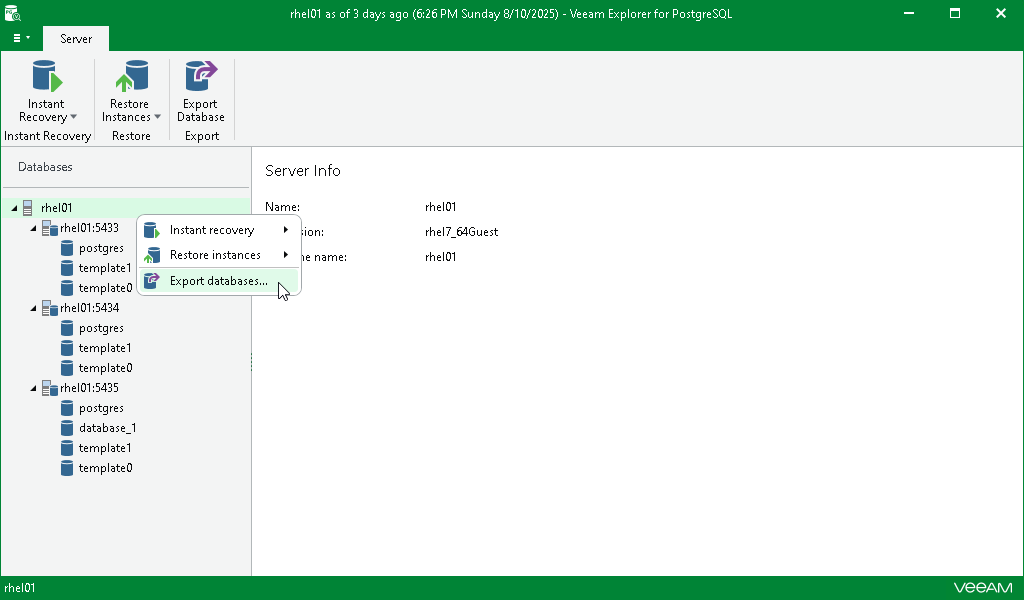Open the Instant Recovery dropdown arrow

point(74,117)
